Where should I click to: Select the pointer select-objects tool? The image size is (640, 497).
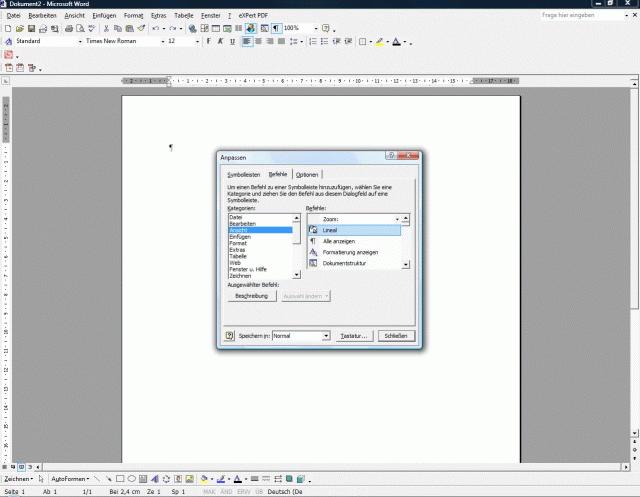41,479
